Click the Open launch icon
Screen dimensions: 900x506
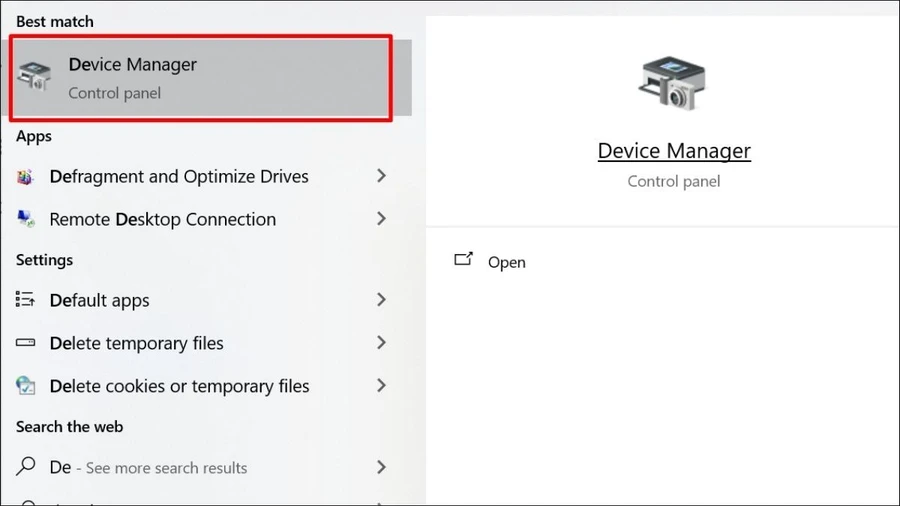point(463,259)
